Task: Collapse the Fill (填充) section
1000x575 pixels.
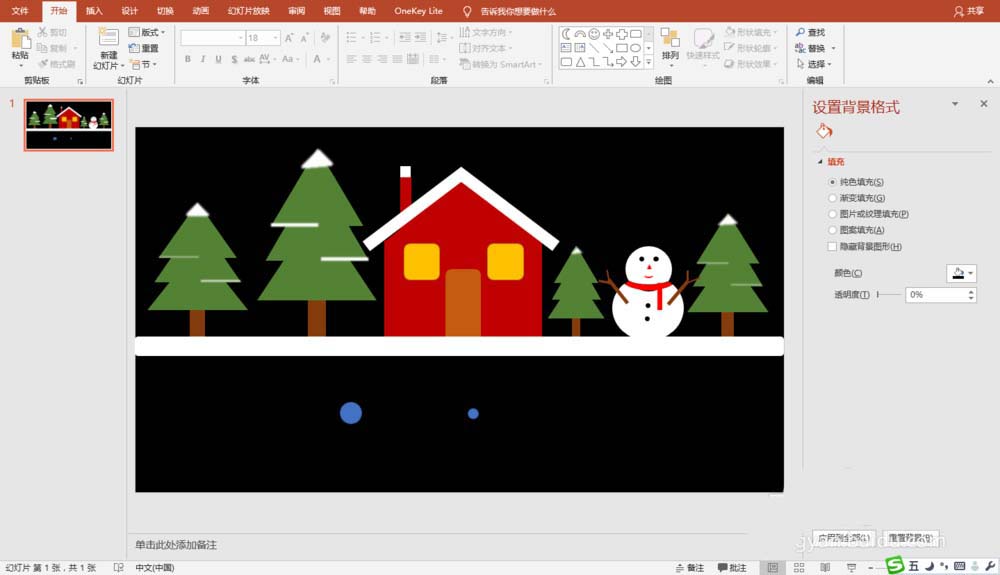Action: (820, 162)
